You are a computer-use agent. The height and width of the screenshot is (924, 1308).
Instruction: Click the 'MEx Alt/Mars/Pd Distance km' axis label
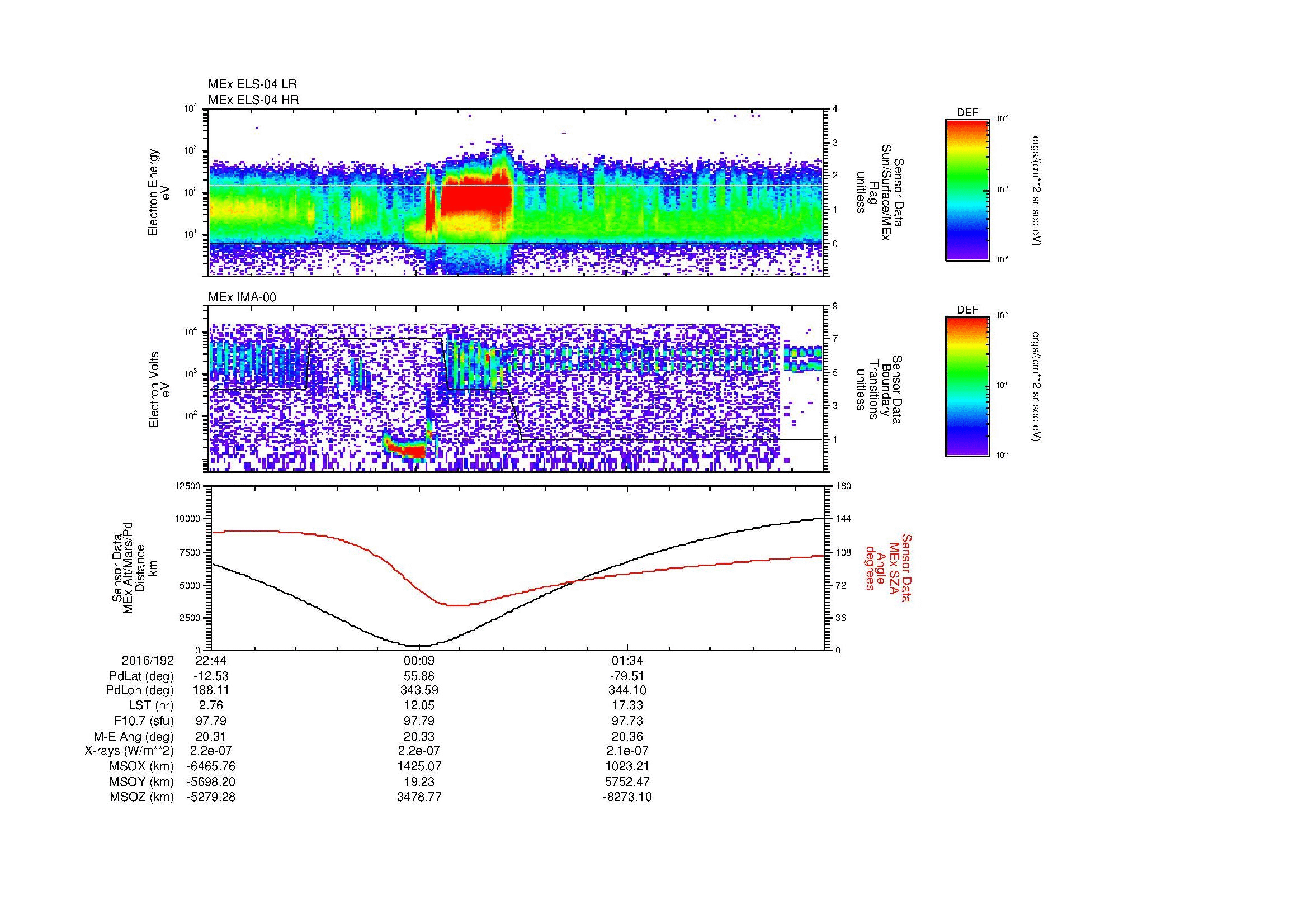134,567
